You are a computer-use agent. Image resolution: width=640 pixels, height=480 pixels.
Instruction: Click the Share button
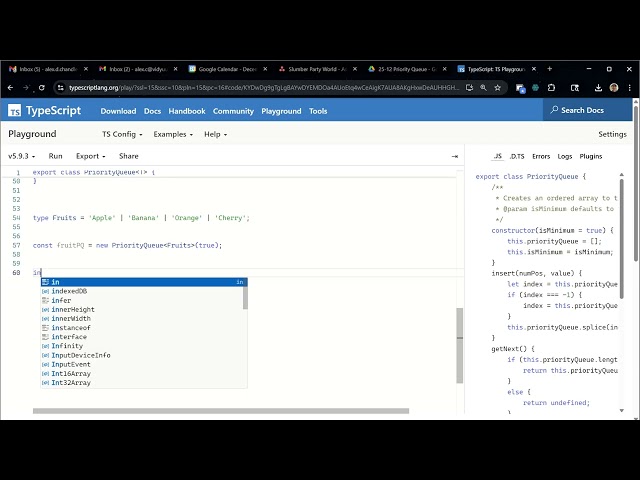pos(129,156)
